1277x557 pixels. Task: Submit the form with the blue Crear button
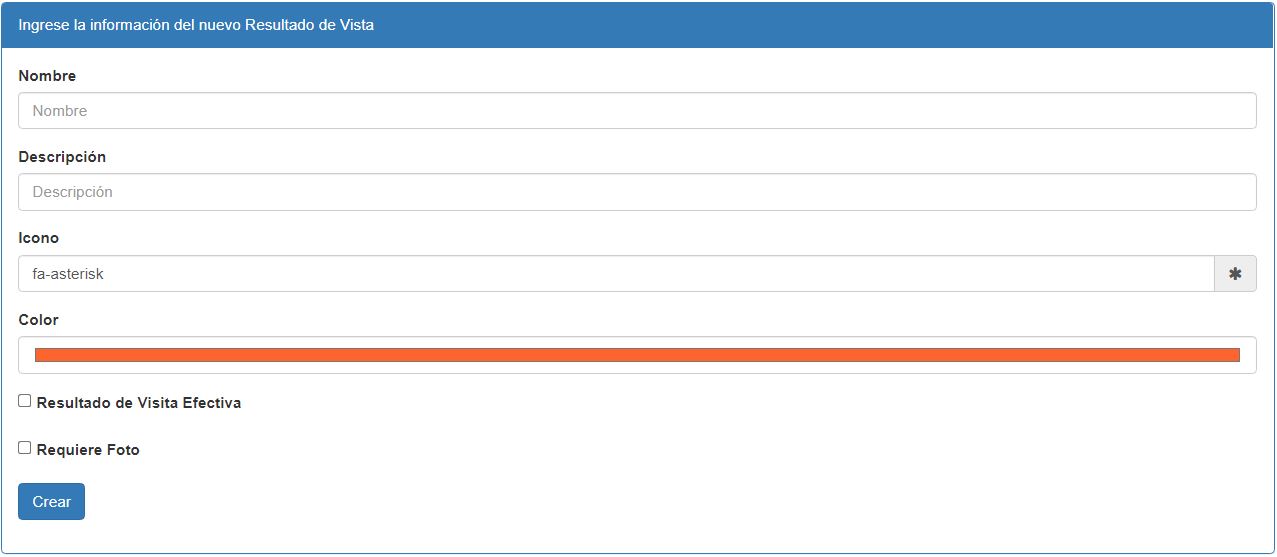pyautogui.click(x=51, y=502)
